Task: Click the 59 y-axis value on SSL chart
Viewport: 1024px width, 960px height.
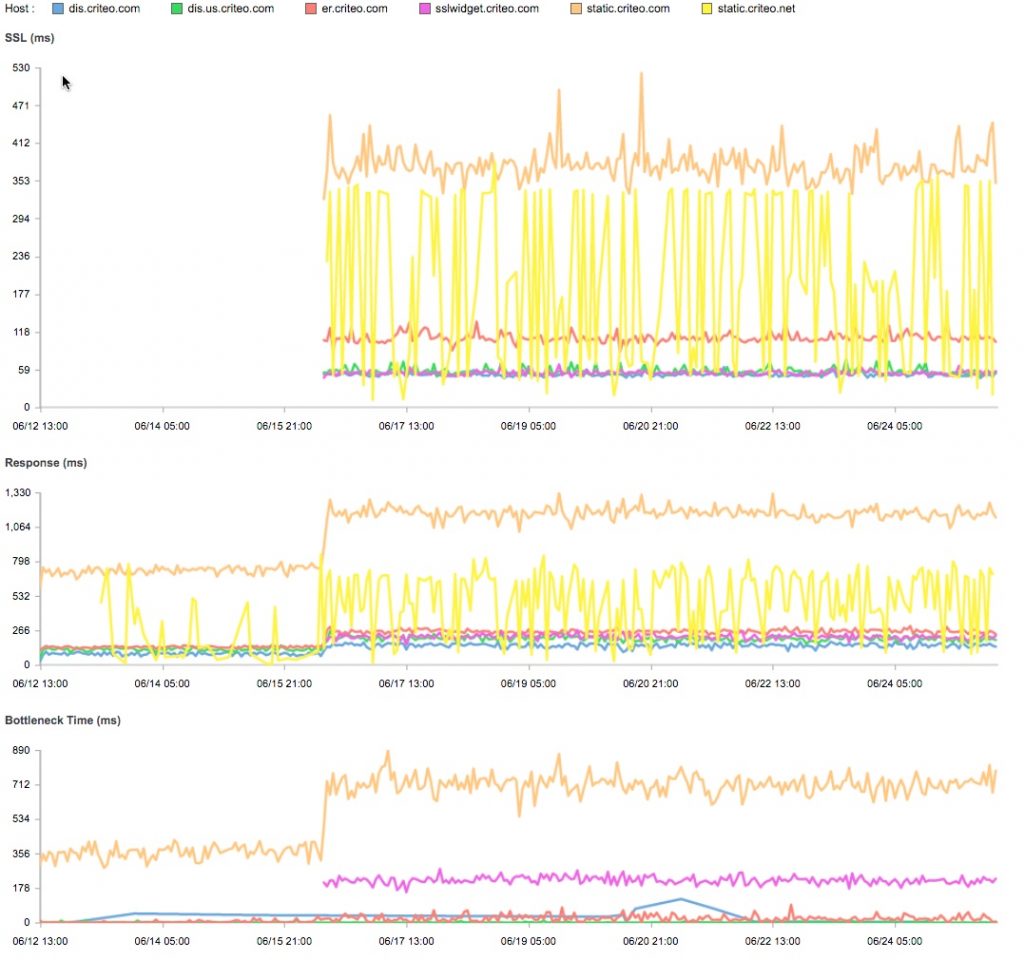Action: [24, 370]
